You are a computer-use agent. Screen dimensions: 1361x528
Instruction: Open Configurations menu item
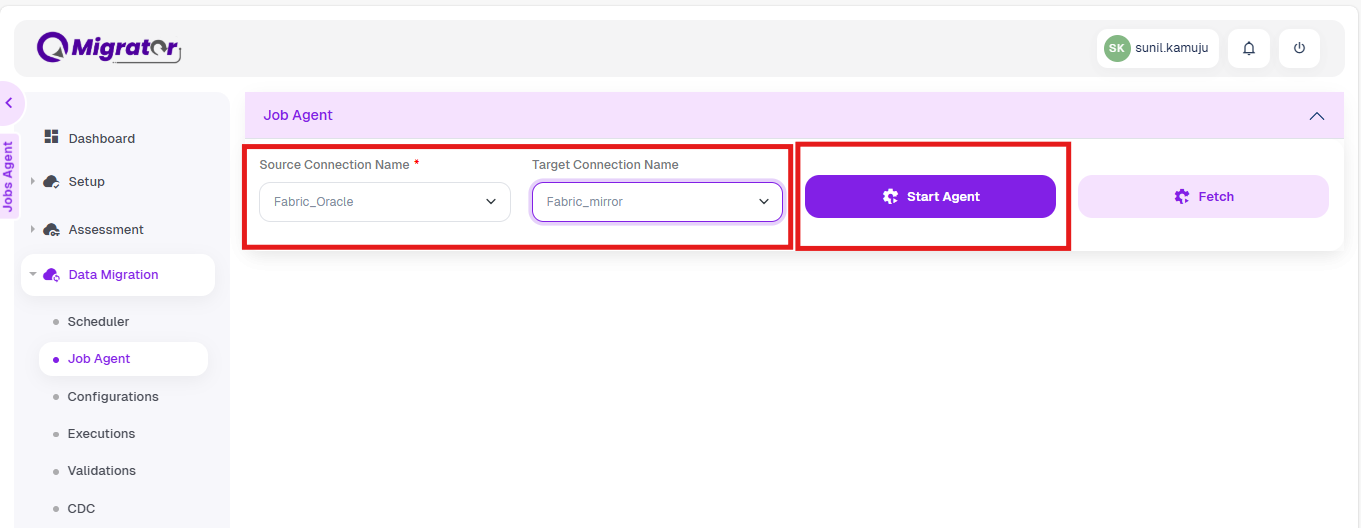[113, 397]
